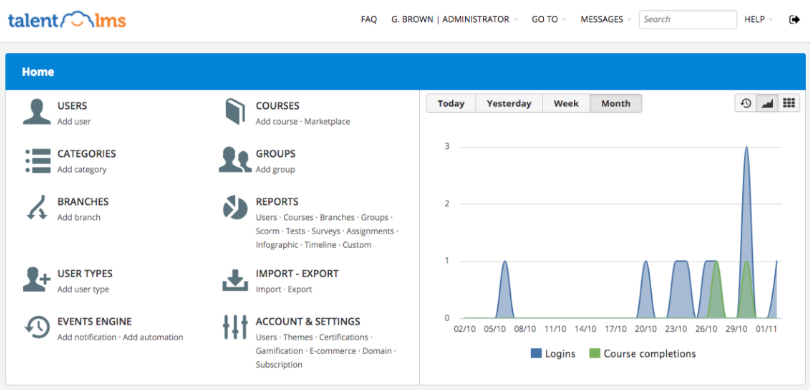Click the Add group link
810x390 pixels.
pyautogui.click(x=275, y=169)
